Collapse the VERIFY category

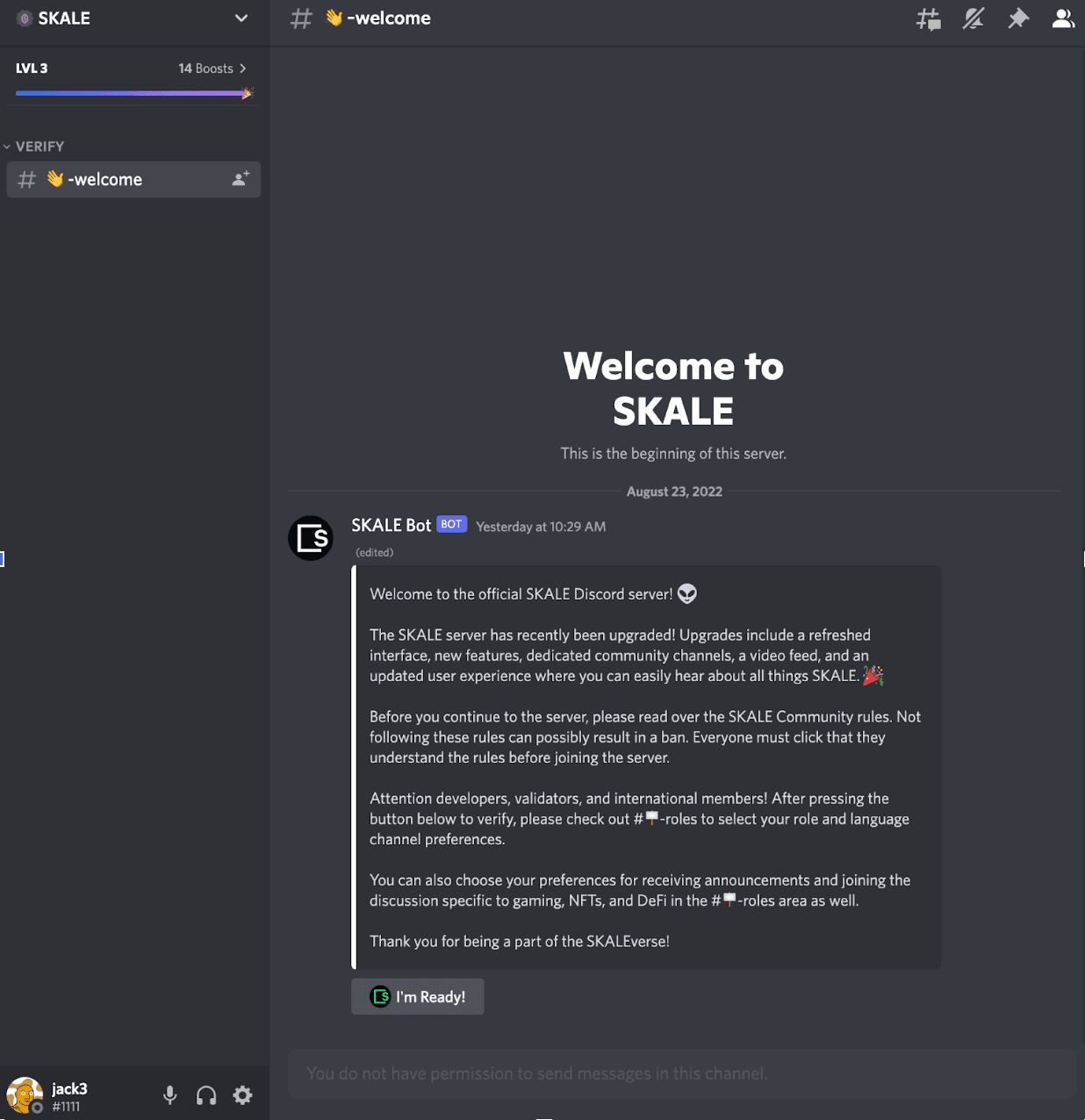pyautogui.click(x=39, y=146)
